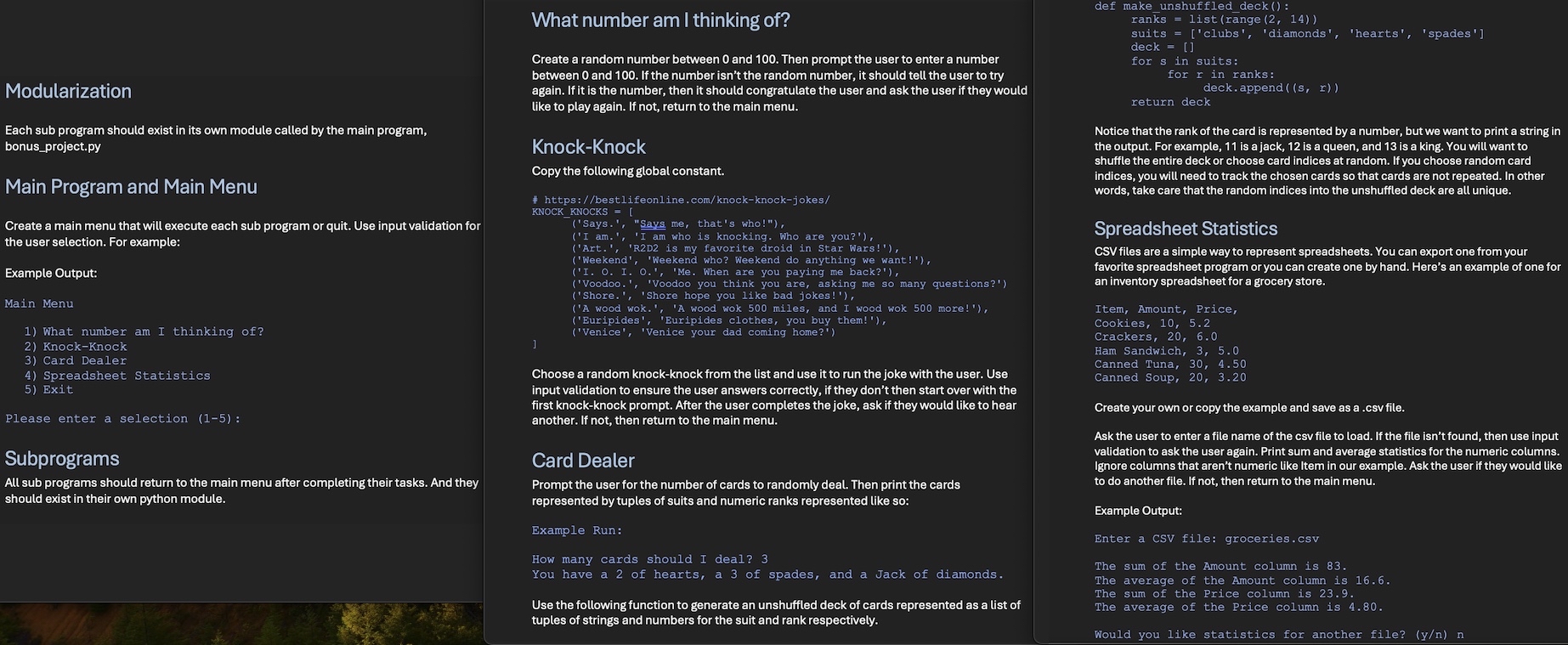Click the 'You have a 2 of hearts' output line
Screen dimensions: 1568x645
767,574
